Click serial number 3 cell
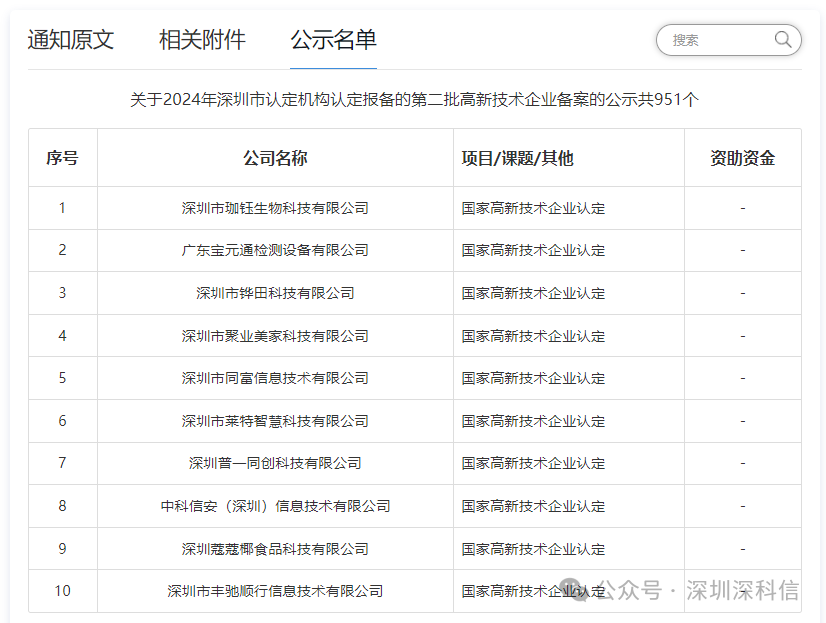826x623 pixels. [x=63, y=293]
